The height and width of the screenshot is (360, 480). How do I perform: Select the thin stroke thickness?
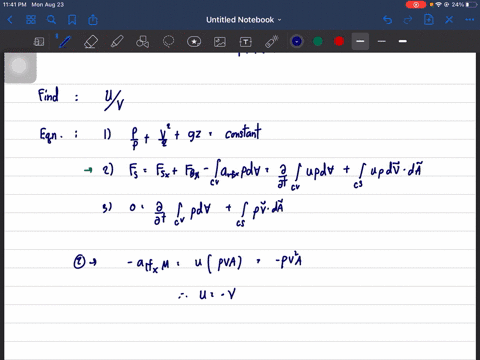coord(382,41)
